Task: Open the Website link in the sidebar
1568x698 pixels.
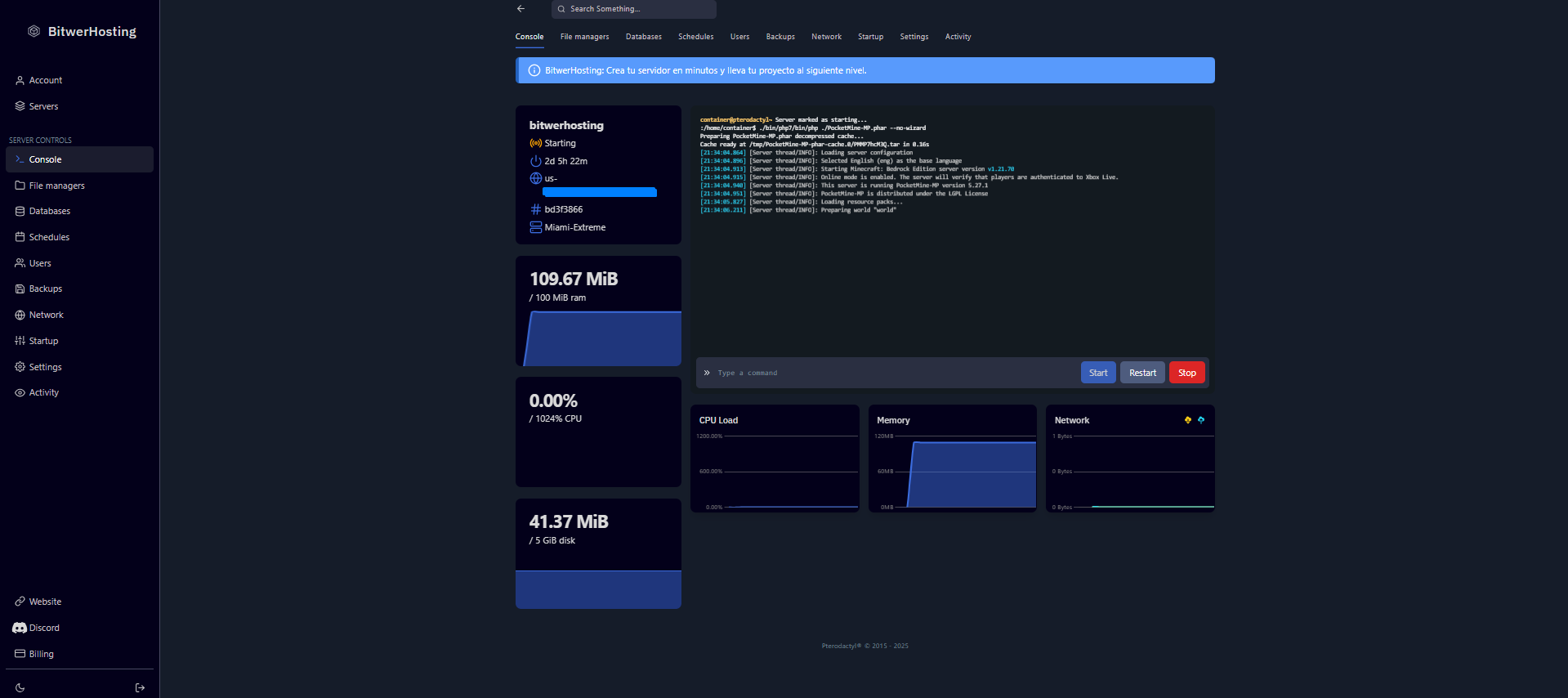Action: pyautogui.click(x=79, y=602)
